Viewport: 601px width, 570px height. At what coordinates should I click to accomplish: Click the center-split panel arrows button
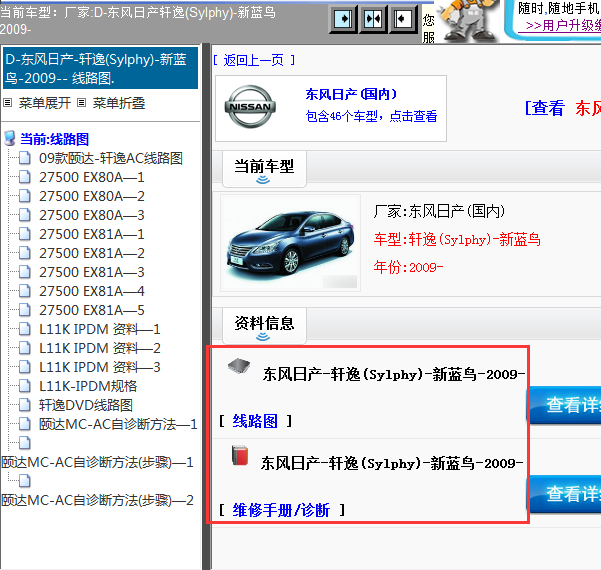373,19
